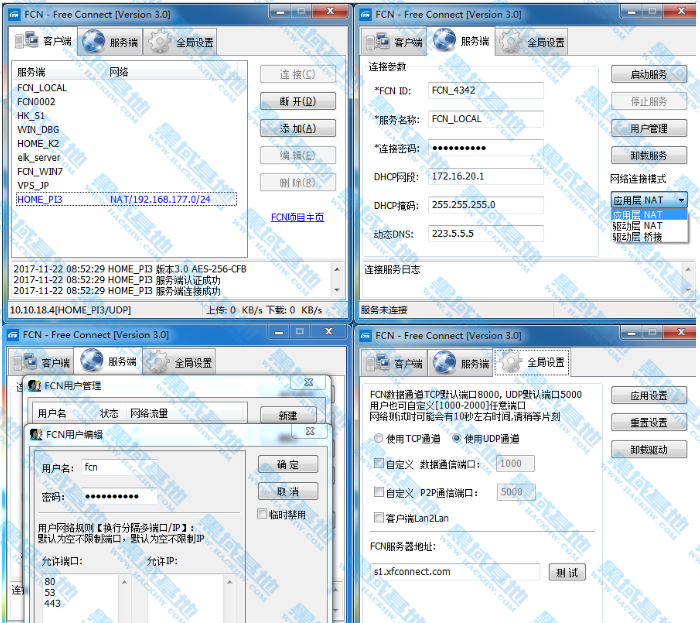Click the 应用设置 button
This screenshot has width=700, height=623.
click(x=649, y=395)
